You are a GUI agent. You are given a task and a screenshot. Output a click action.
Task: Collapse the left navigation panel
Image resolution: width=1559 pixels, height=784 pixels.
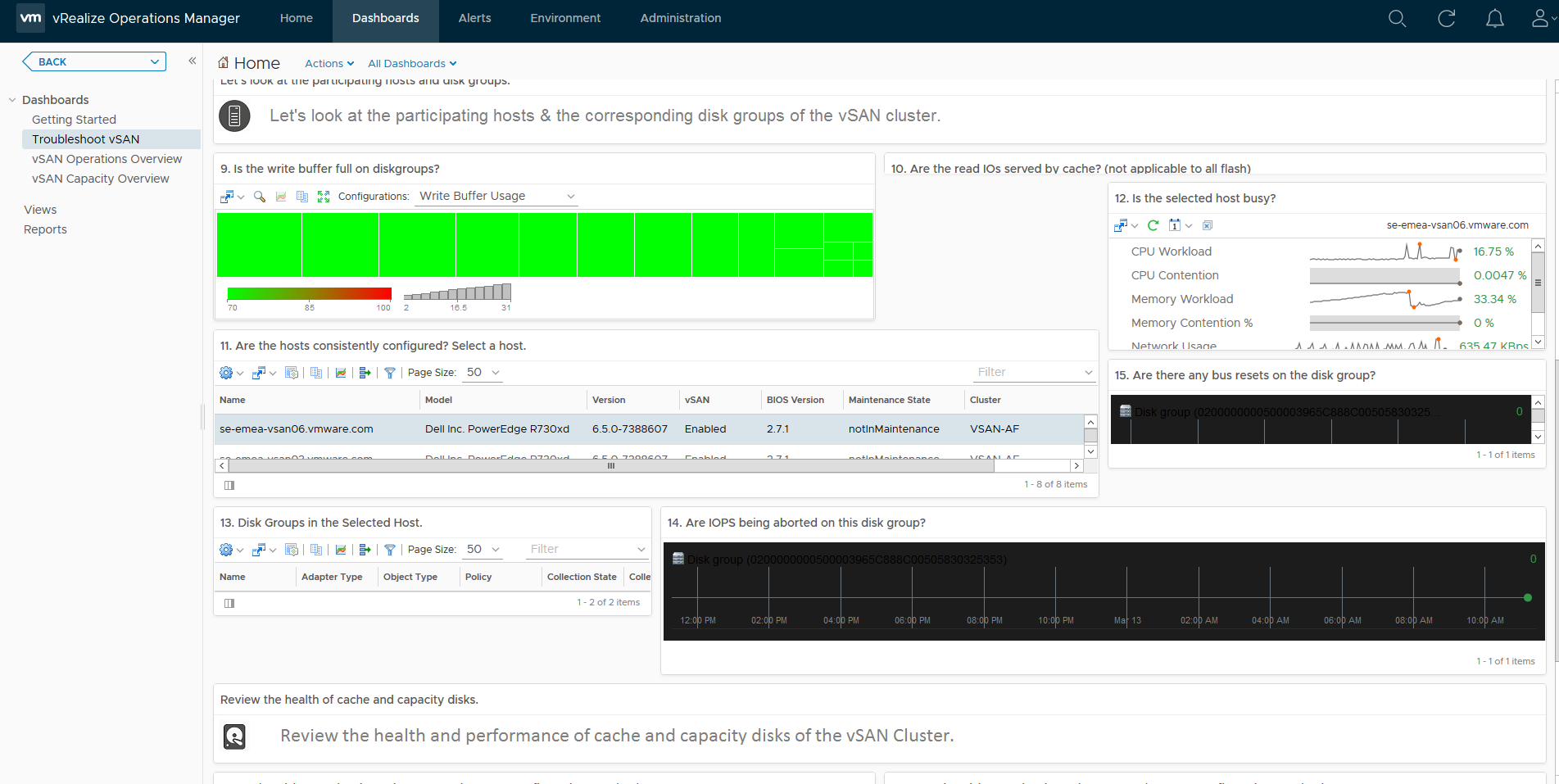coord(193,61)
